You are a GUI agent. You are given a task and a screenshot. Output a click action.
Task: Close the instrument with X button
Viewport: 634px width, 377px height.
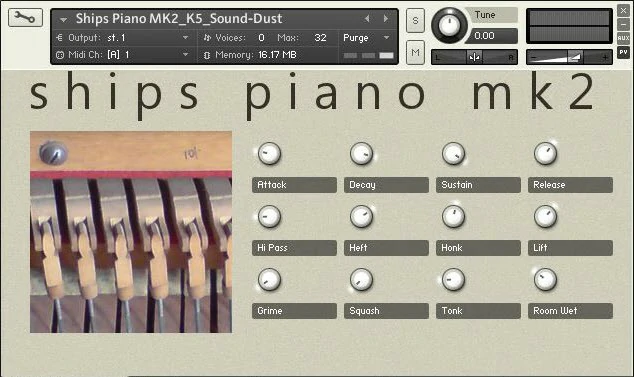[x=623, y=11]
